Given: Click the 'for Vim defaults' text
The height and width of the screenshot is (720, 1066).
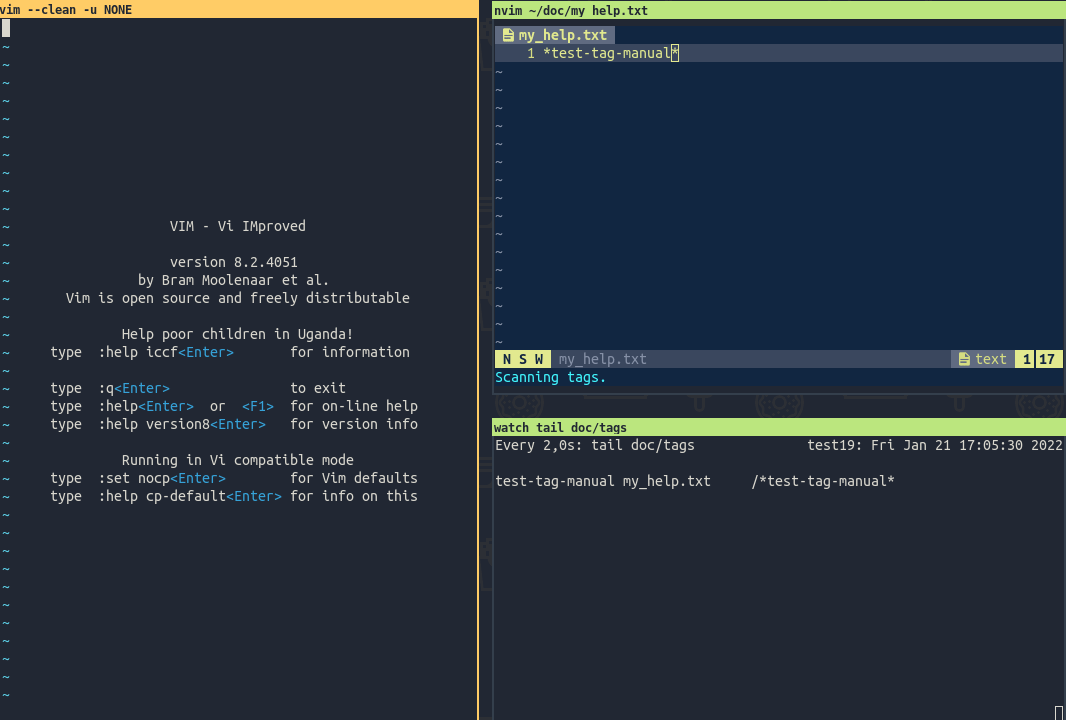Looking at the screenshot, I should (x=354, y=479).
